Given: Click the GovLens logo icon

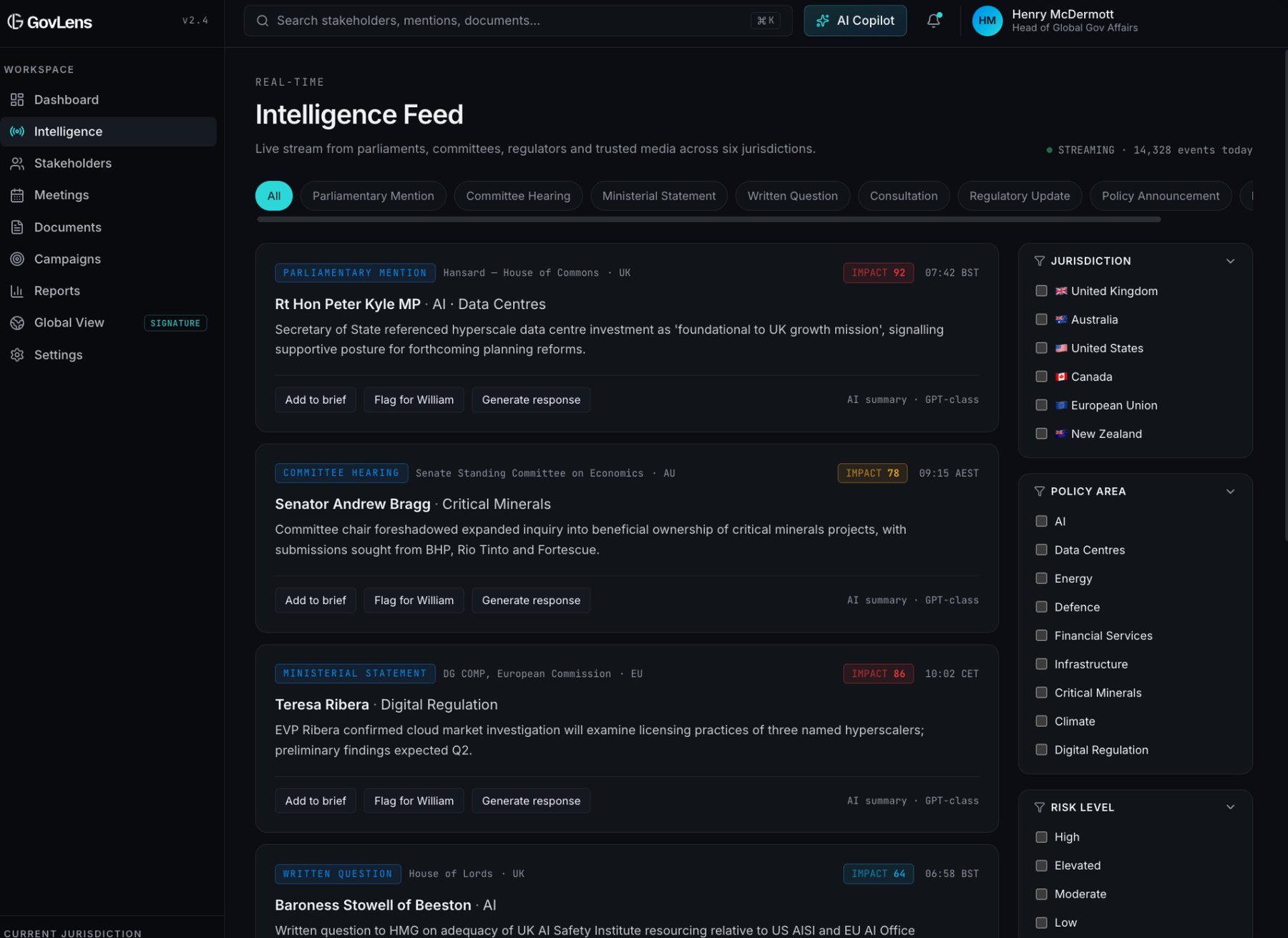Looking at the screenshot, I should 15,21.
